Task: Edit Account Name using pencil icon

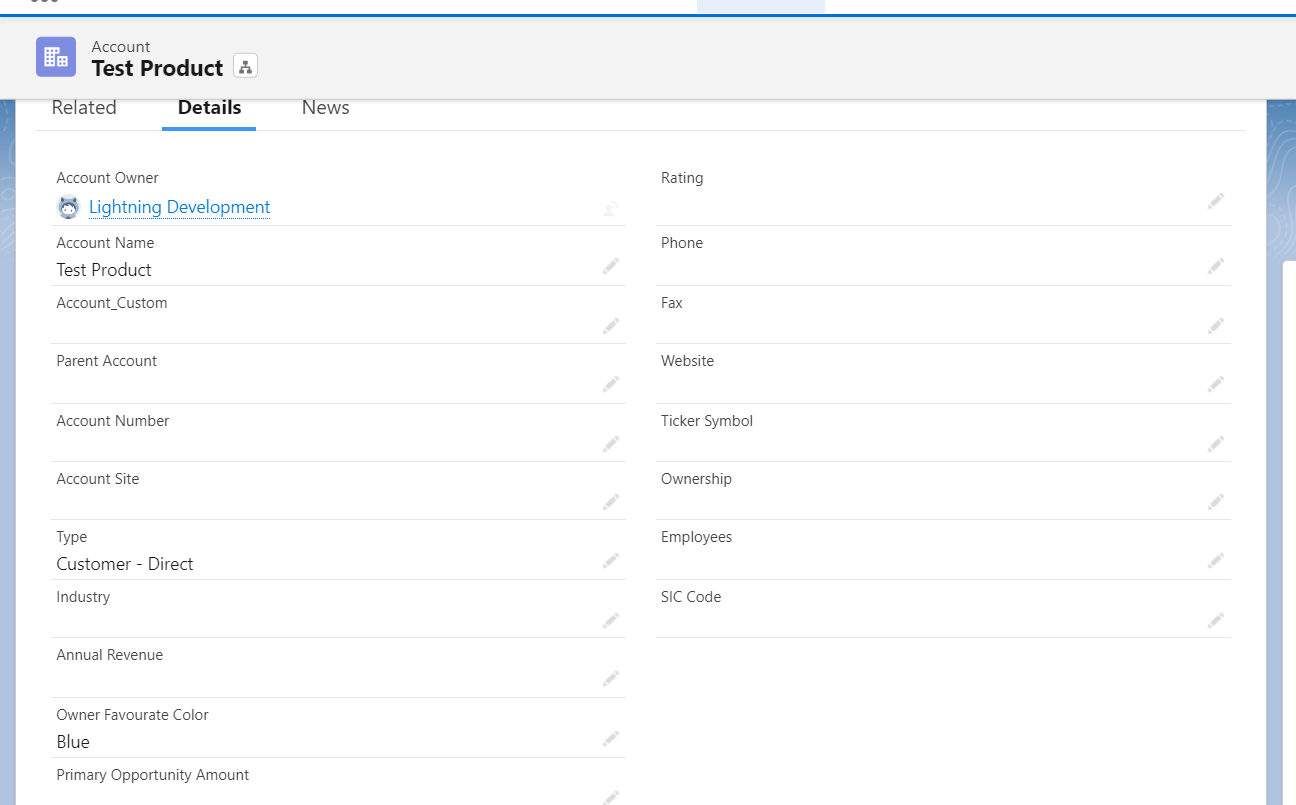Action: click(610, 266)
